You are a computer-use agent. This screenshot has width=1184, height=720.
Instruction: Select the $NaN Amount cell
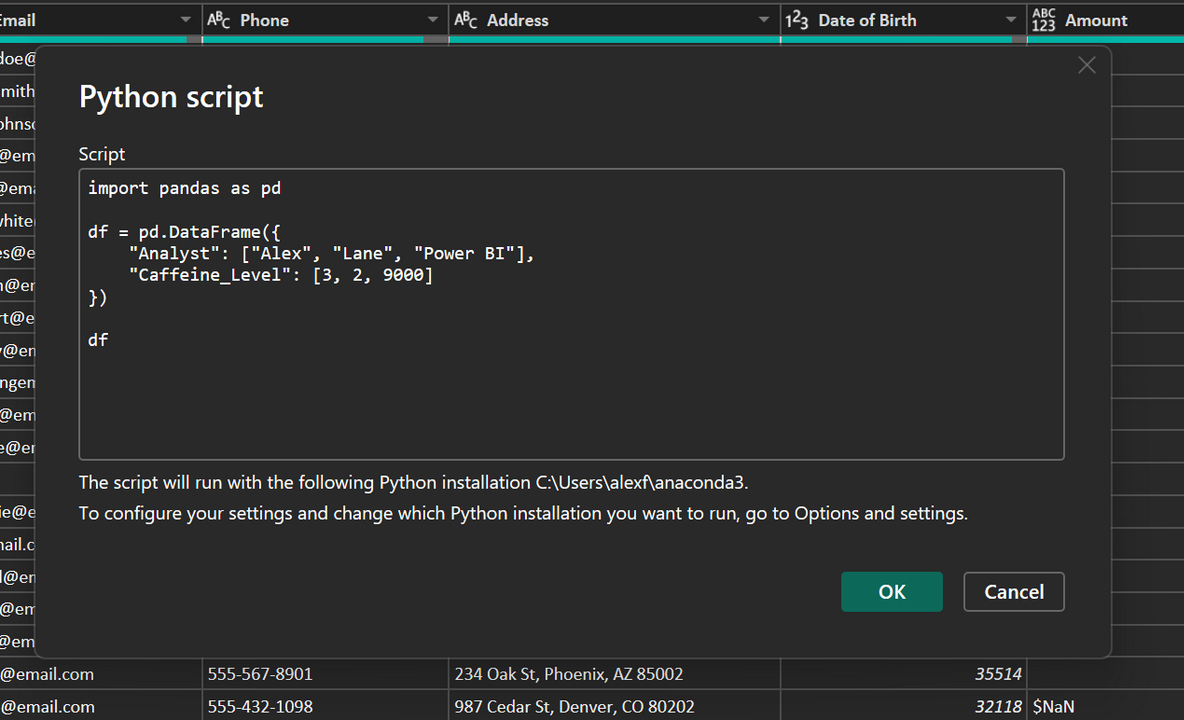(1105, 706)
